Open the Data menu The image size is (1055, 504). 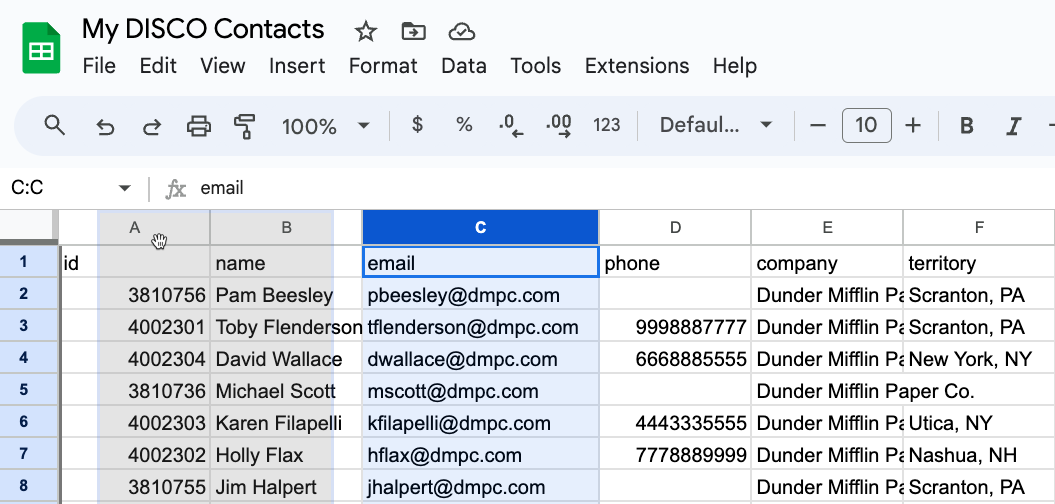[x=464, y=66]
